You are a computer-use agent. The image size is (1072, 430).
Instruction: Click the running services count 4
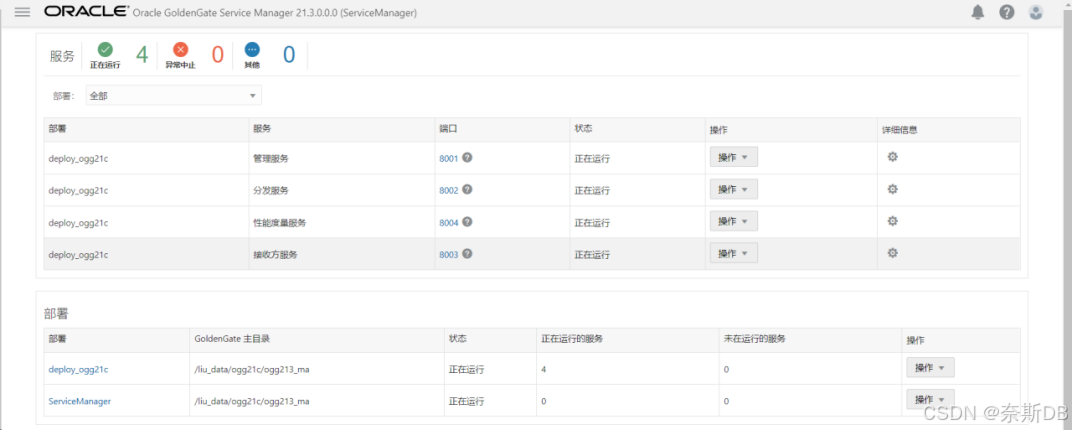pyautogui.click(x=142, y=54)
